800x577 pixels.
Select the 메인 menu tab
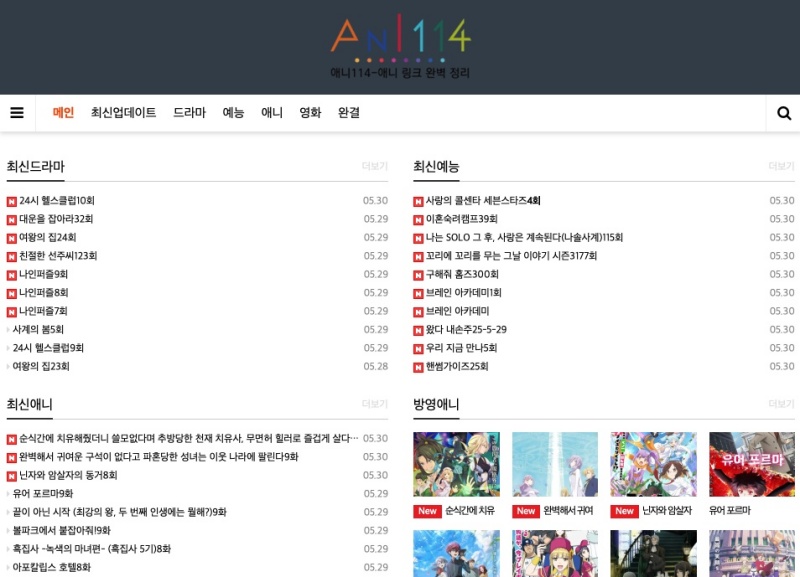(63, 113)
